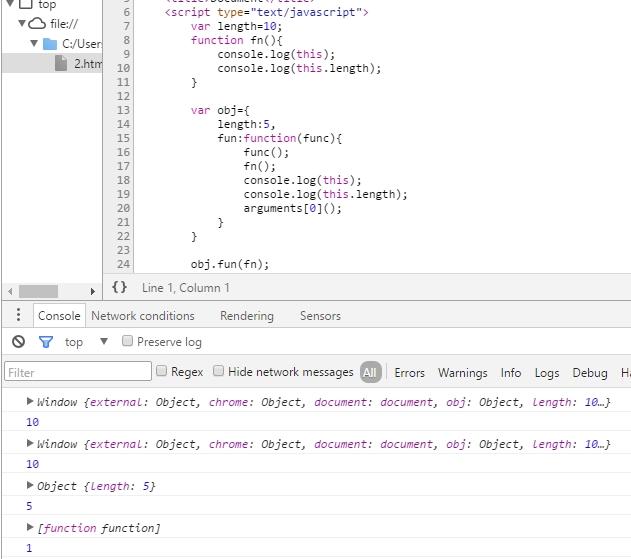Click the 'var obj={' code line
Image resolution: width=631 pixels, height=559 pixels.
[x=220, y=110]
